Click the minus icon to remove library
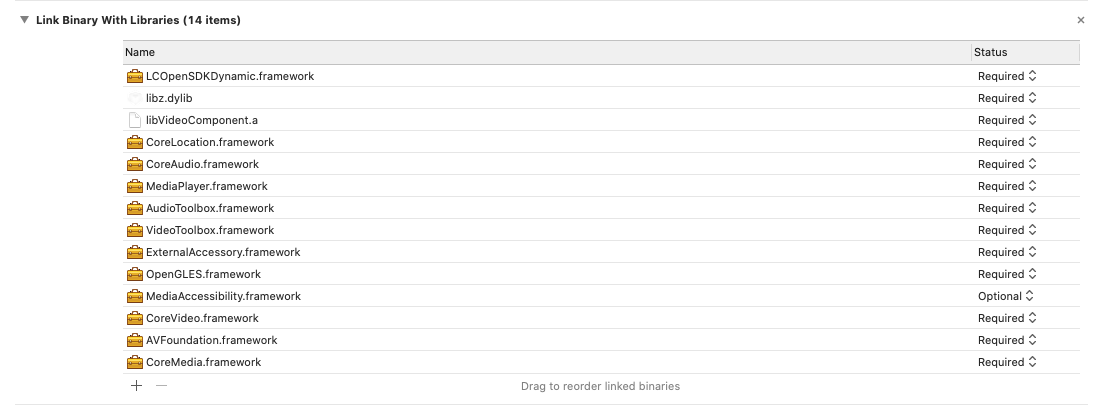 point(161,386)
